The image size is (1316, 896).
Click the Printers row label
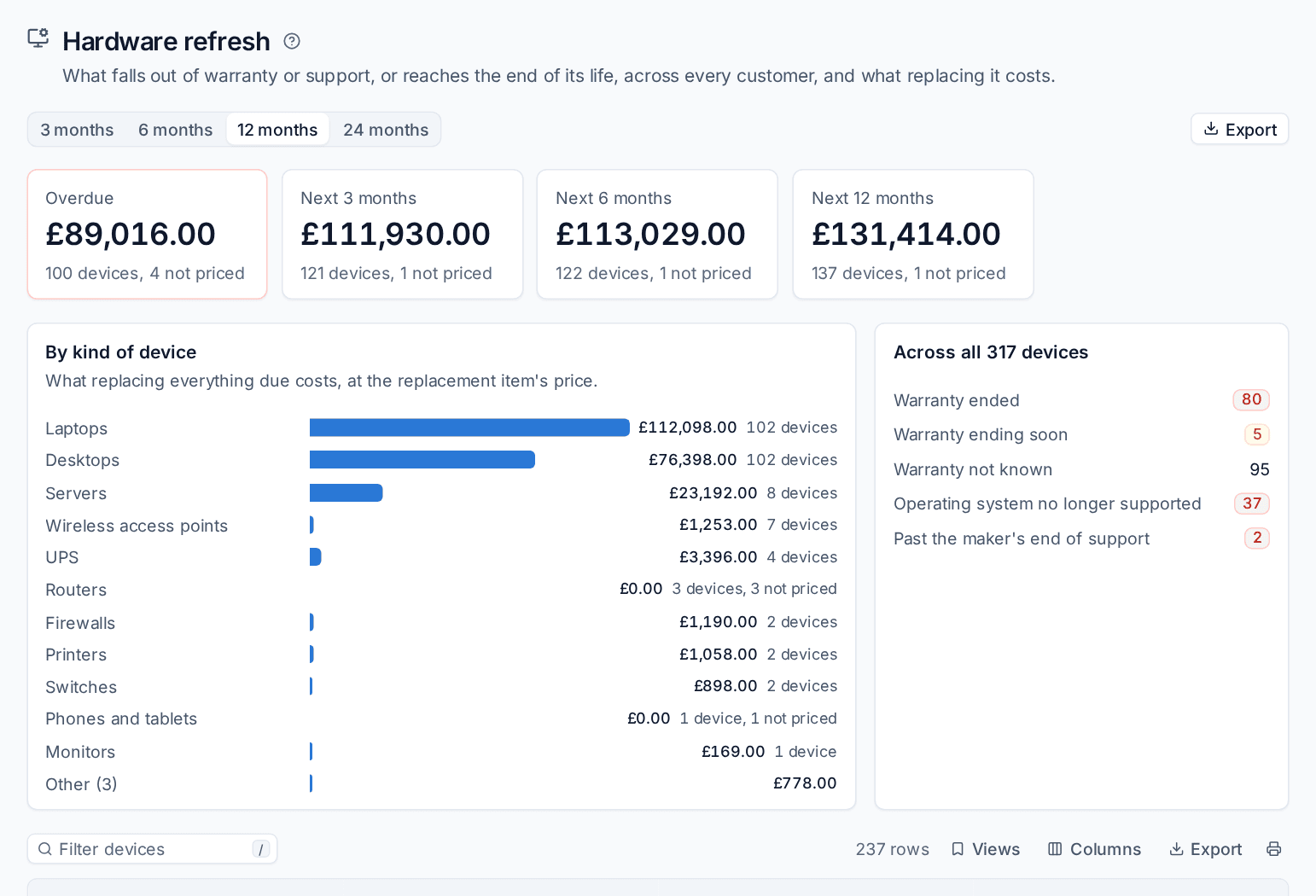coord(76,655)
